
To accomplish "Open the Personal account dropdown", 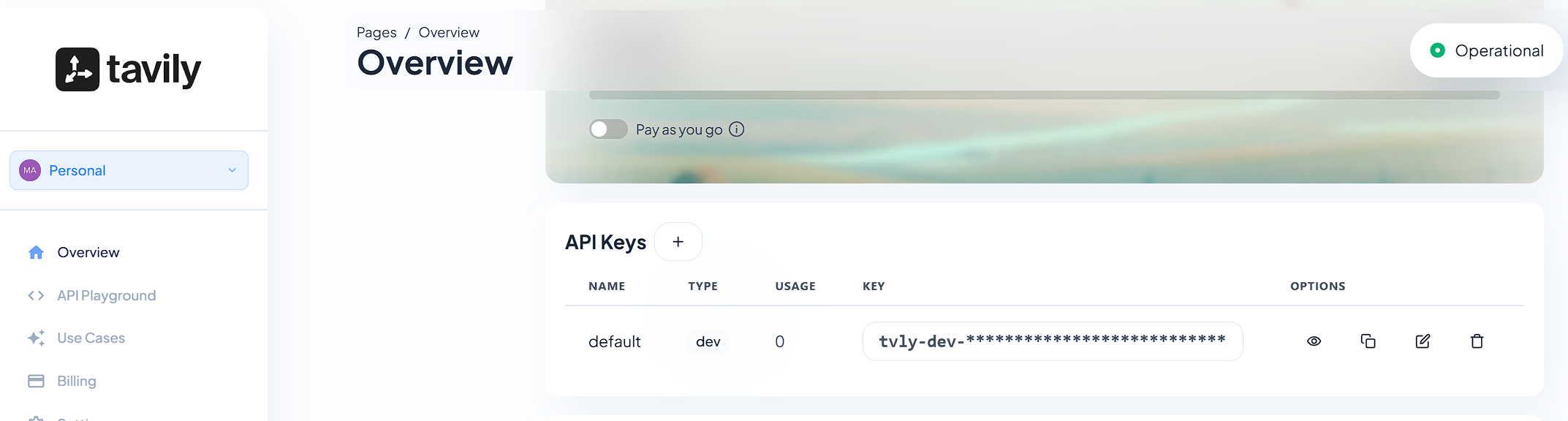I will 129,170.
